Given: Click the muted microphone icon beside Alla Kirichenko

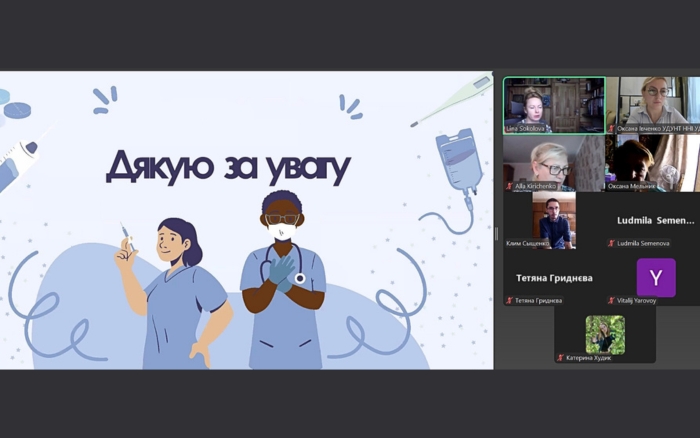Looking at the screenshot, I should click(510, 186).
